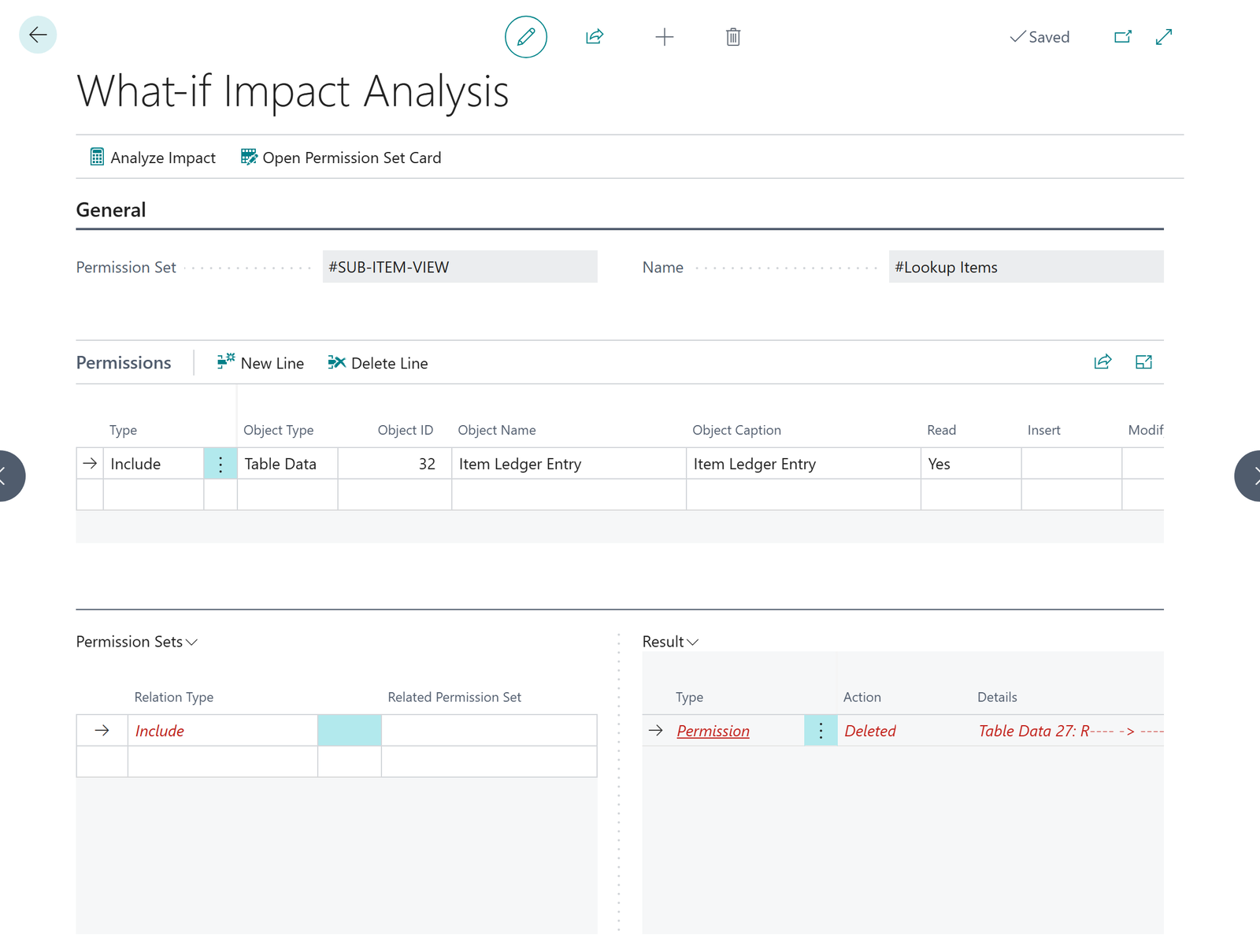
Task: Expand page to full screen icon
Action: click(x=1164, y=37)
